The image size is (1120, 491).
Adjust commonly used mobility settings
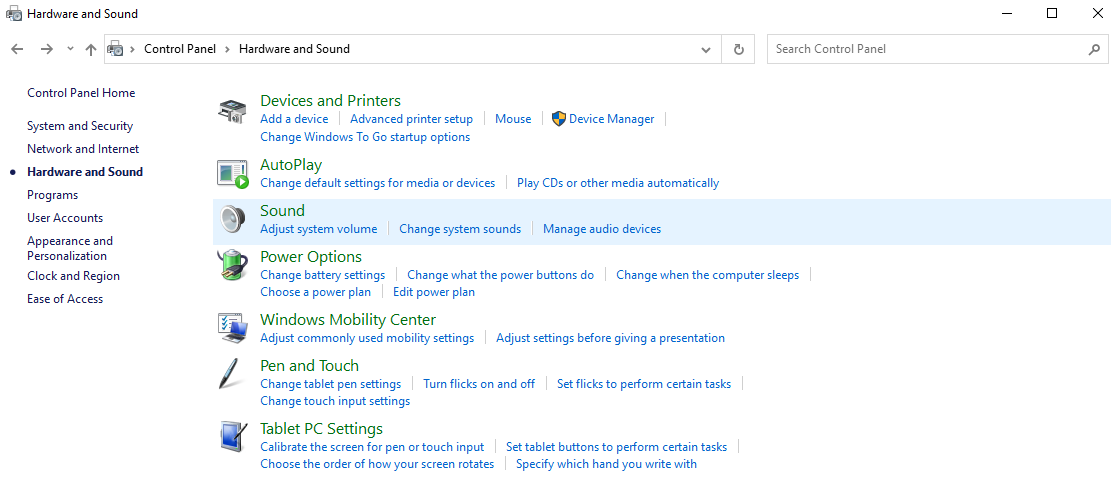coord(367,338)
